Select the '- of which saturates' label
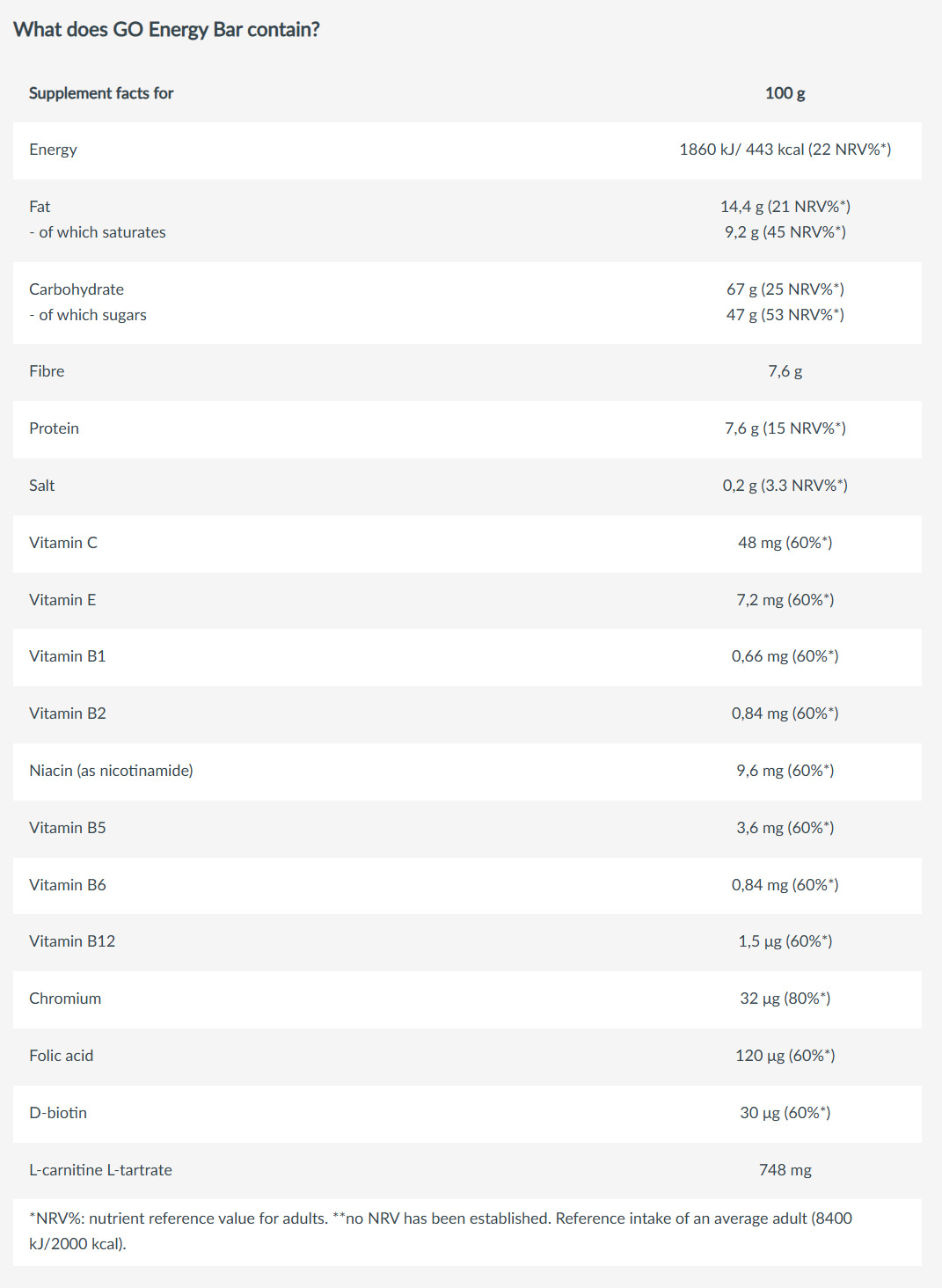 click(x=98, y=232)
